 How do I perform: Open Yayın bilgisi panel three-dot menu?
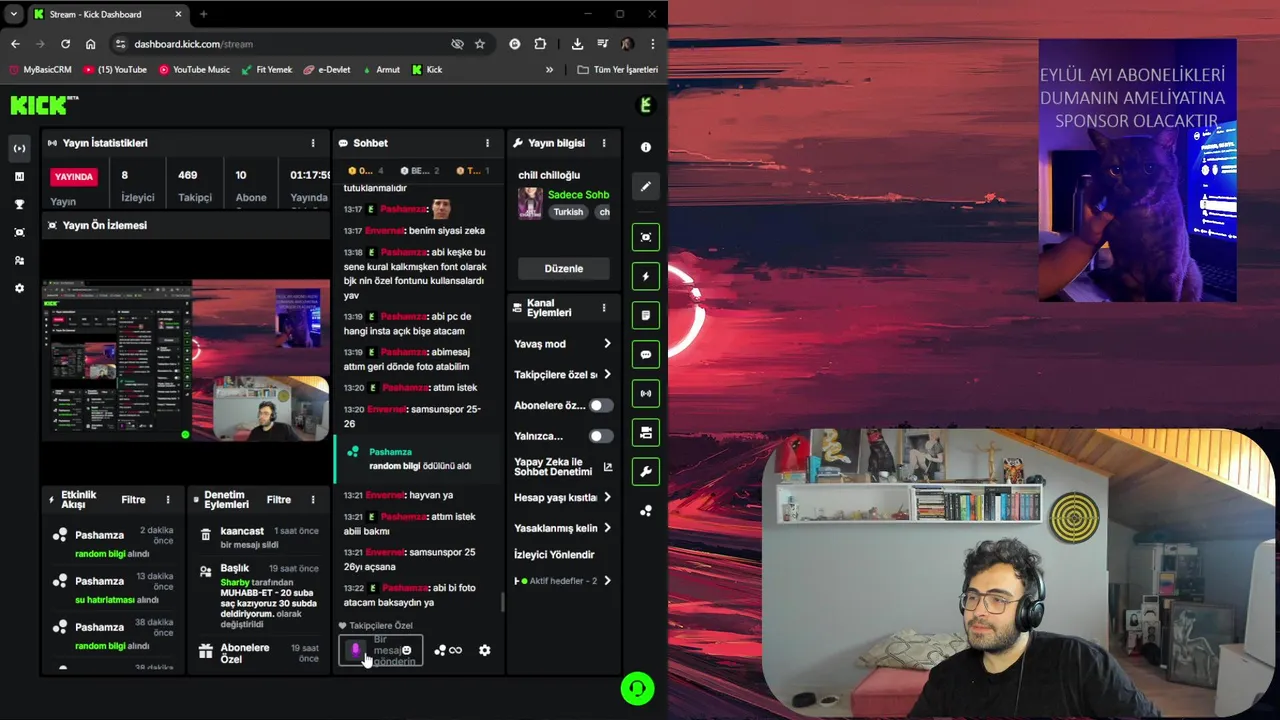click(x=604, y=143)
